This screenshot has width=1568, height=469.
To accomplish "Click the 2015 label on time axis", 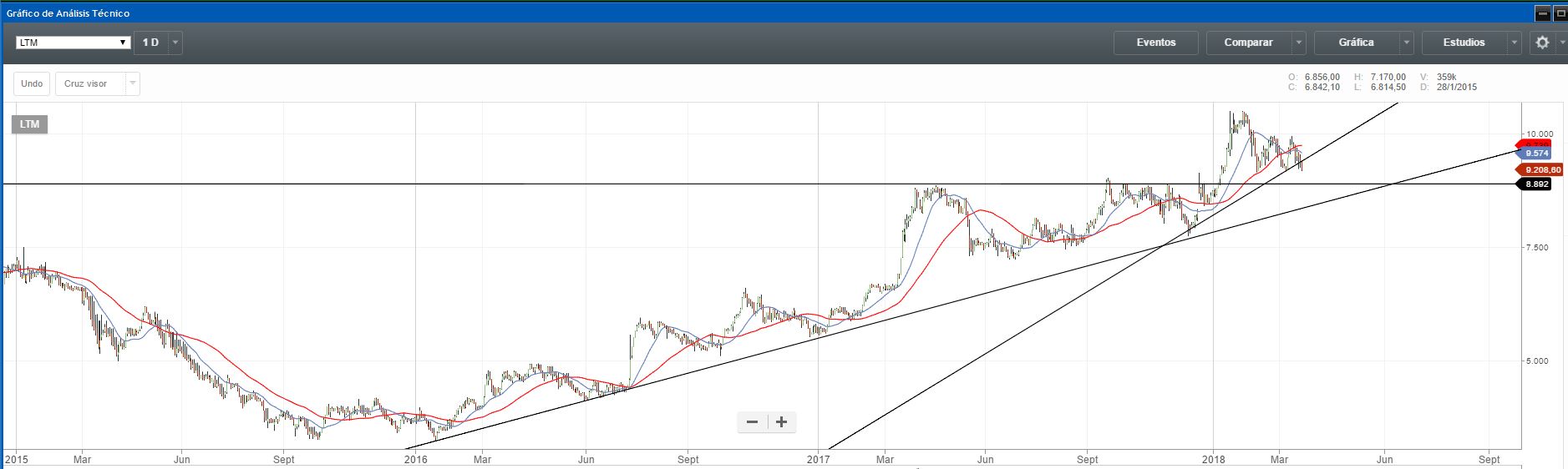I will click(x=17, y=460).
